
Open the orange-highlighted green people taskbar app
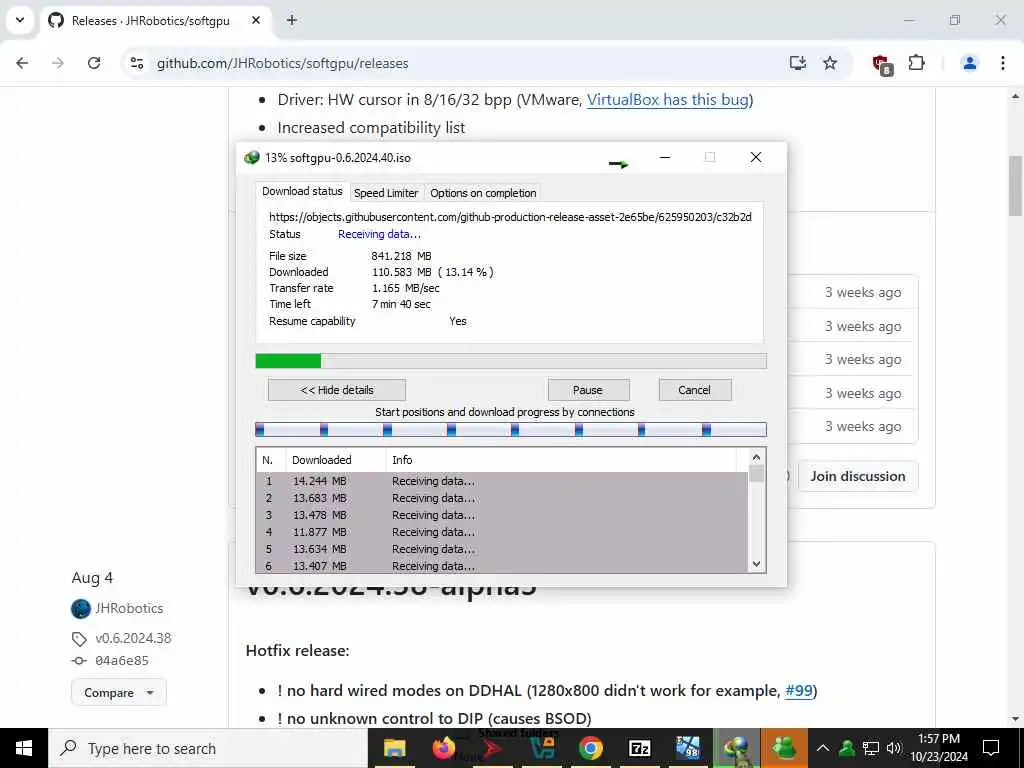point(784,748)
